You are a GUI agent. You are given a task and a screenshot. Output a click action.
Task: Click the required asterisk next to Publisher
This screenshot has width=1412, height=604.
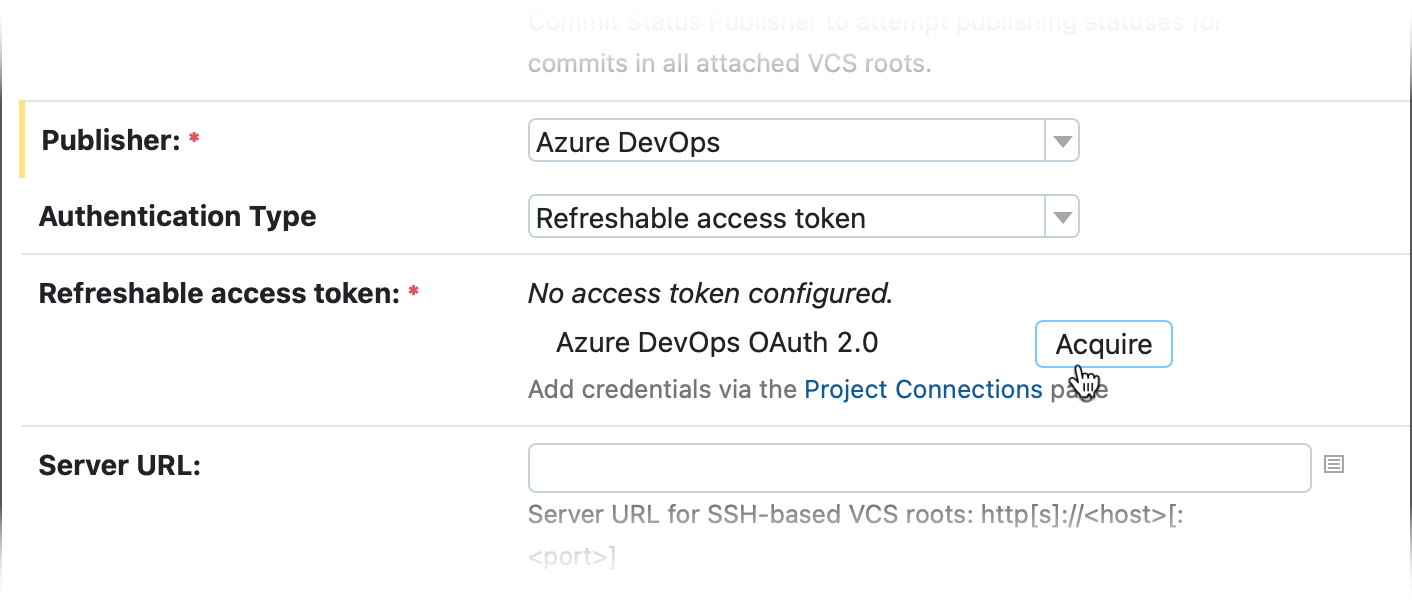pyautogui.click(x=192, y=135)
